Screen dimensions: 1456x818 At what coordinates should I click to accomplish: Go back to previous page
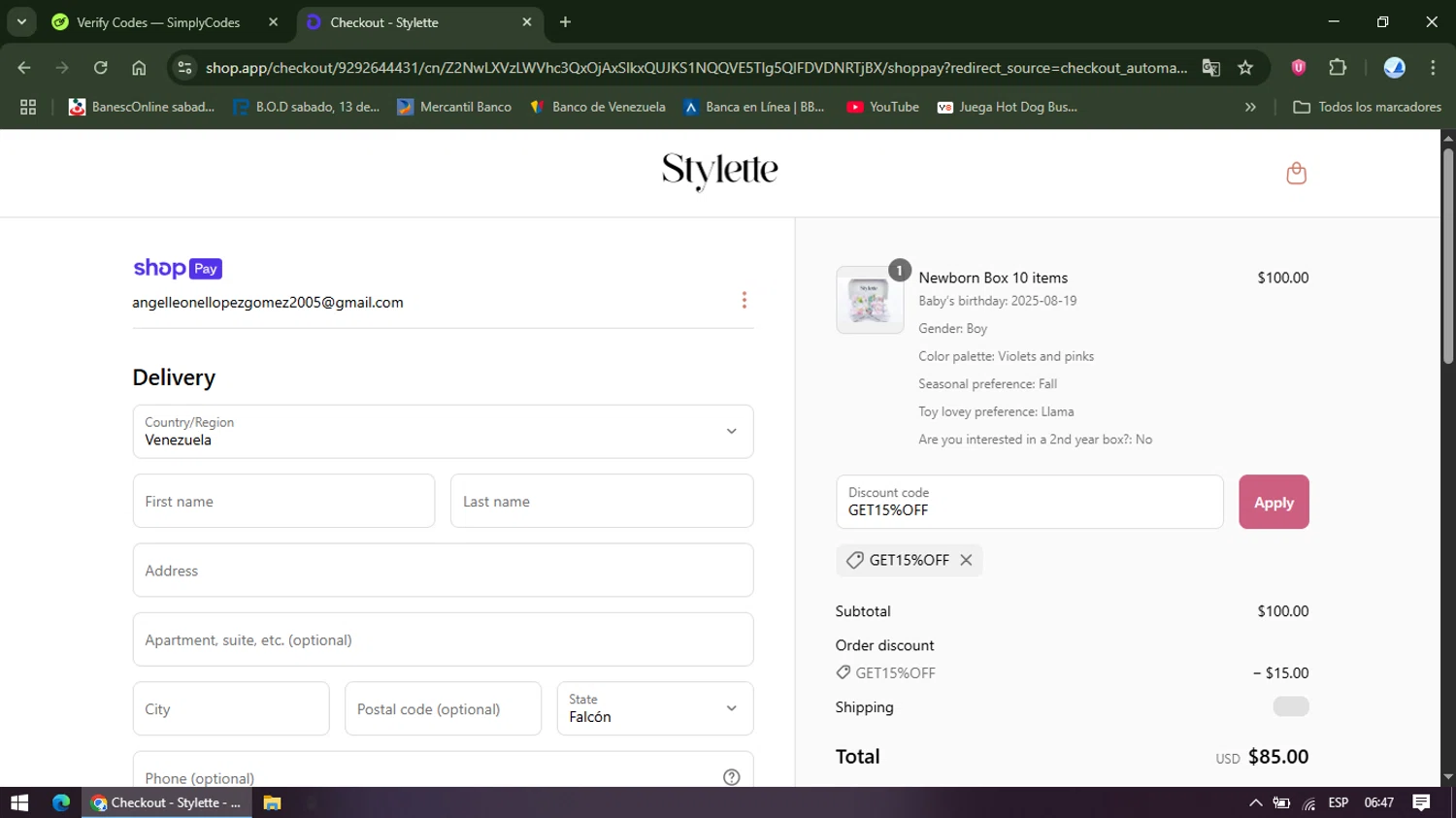(x=24, y=68)
